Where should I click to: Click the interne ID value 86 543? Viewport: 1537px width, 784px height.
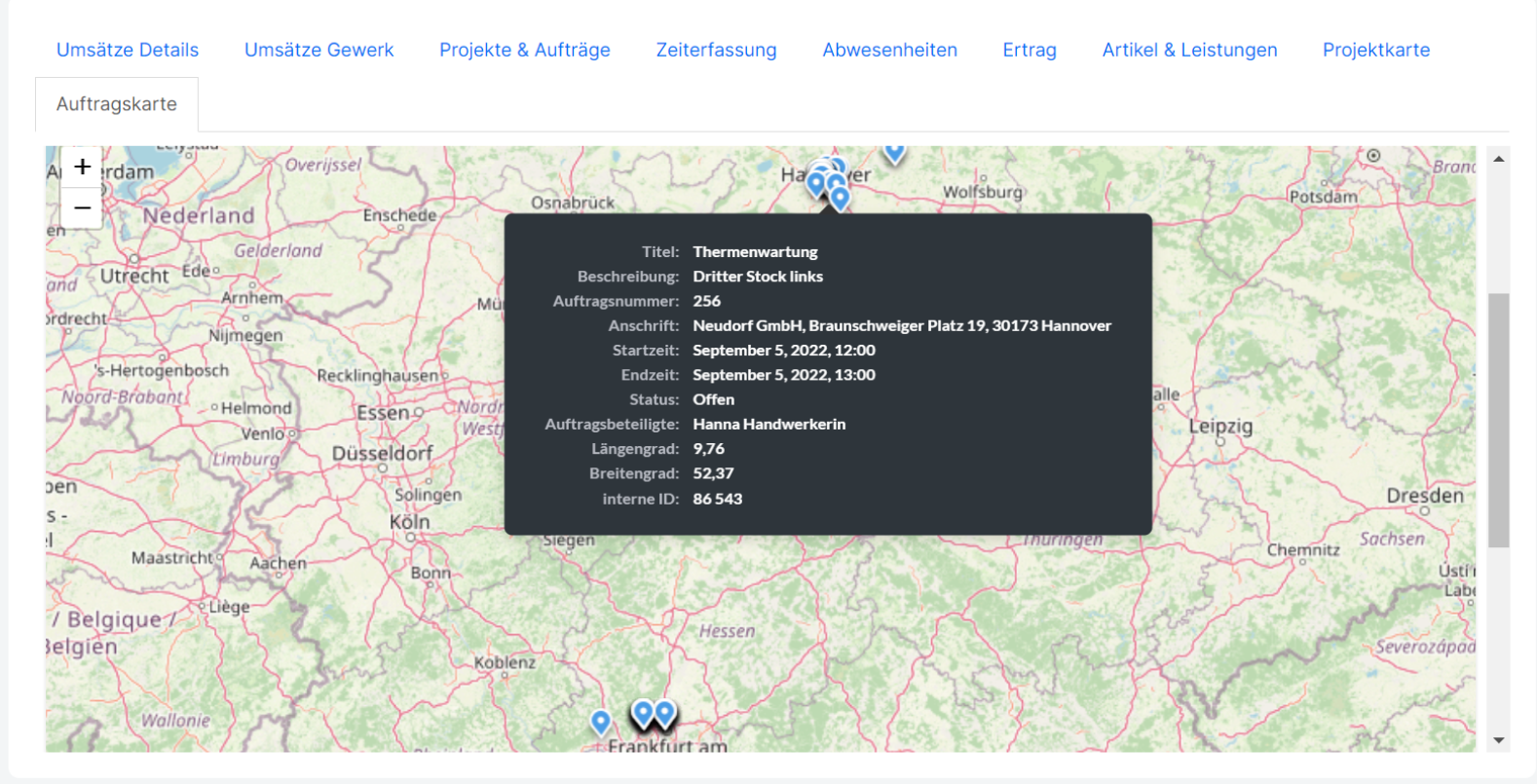coord(718,499)
